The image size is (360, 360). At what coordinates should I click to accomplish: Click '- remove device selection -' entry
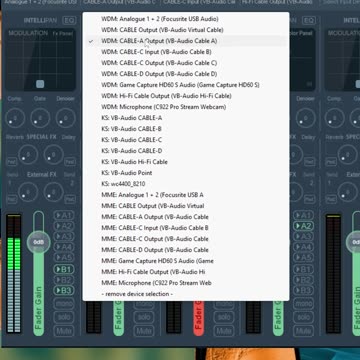pos(186,294)
